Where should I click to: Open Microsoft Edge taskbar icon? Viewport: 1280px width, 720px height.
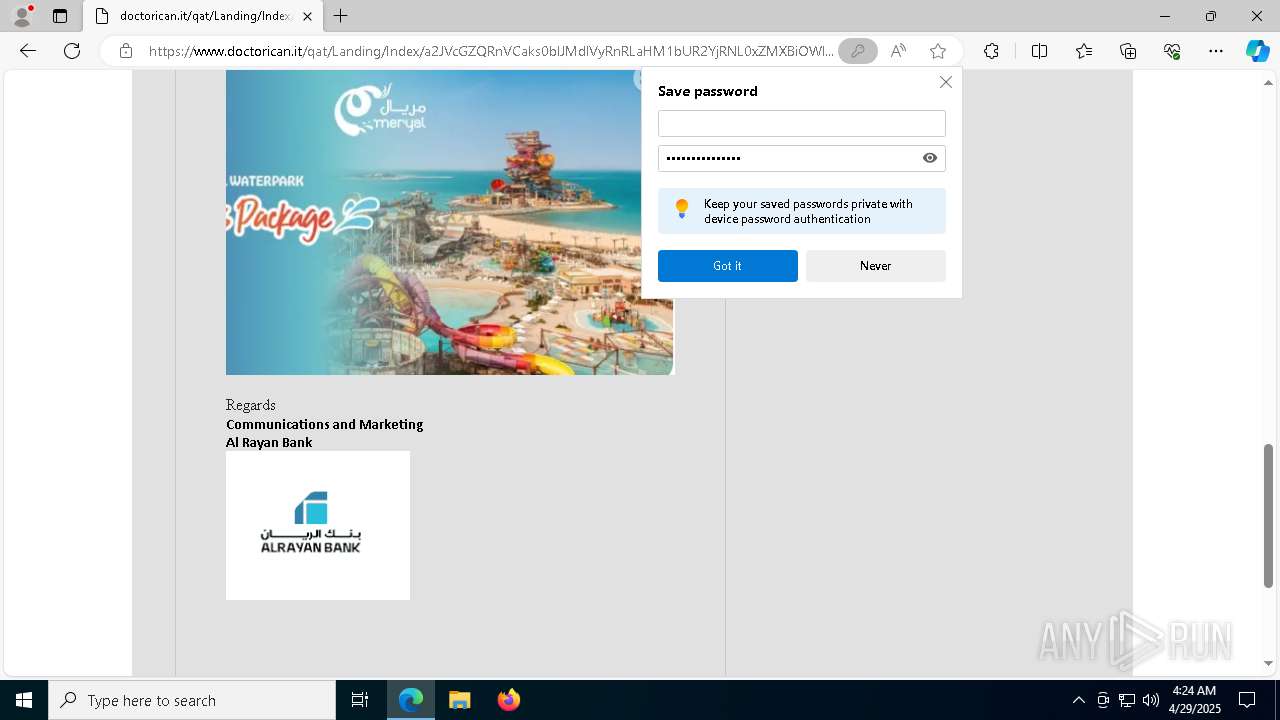click(411, 700)
